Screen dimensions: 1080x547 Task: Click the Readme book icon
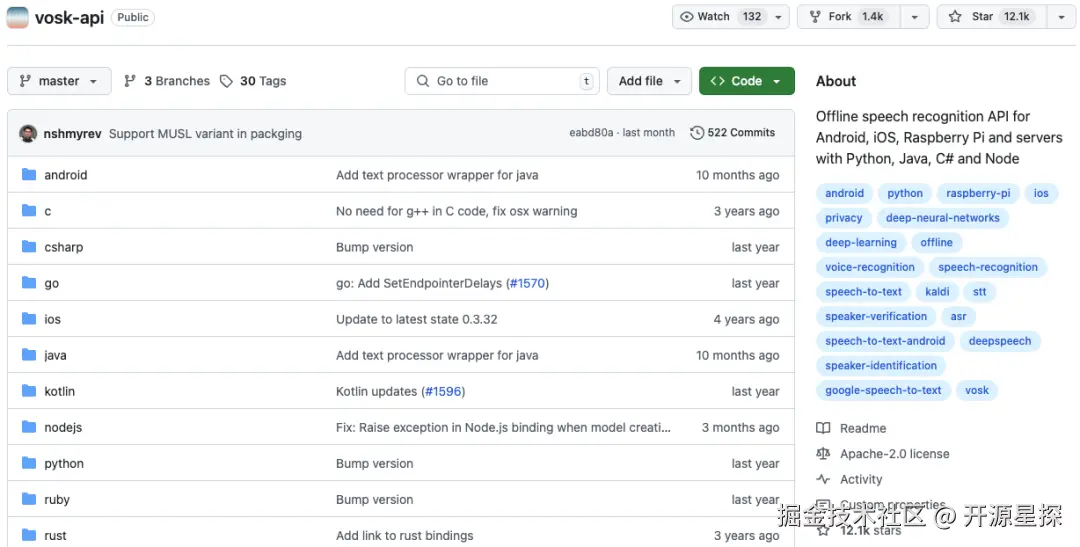[823, 428]
